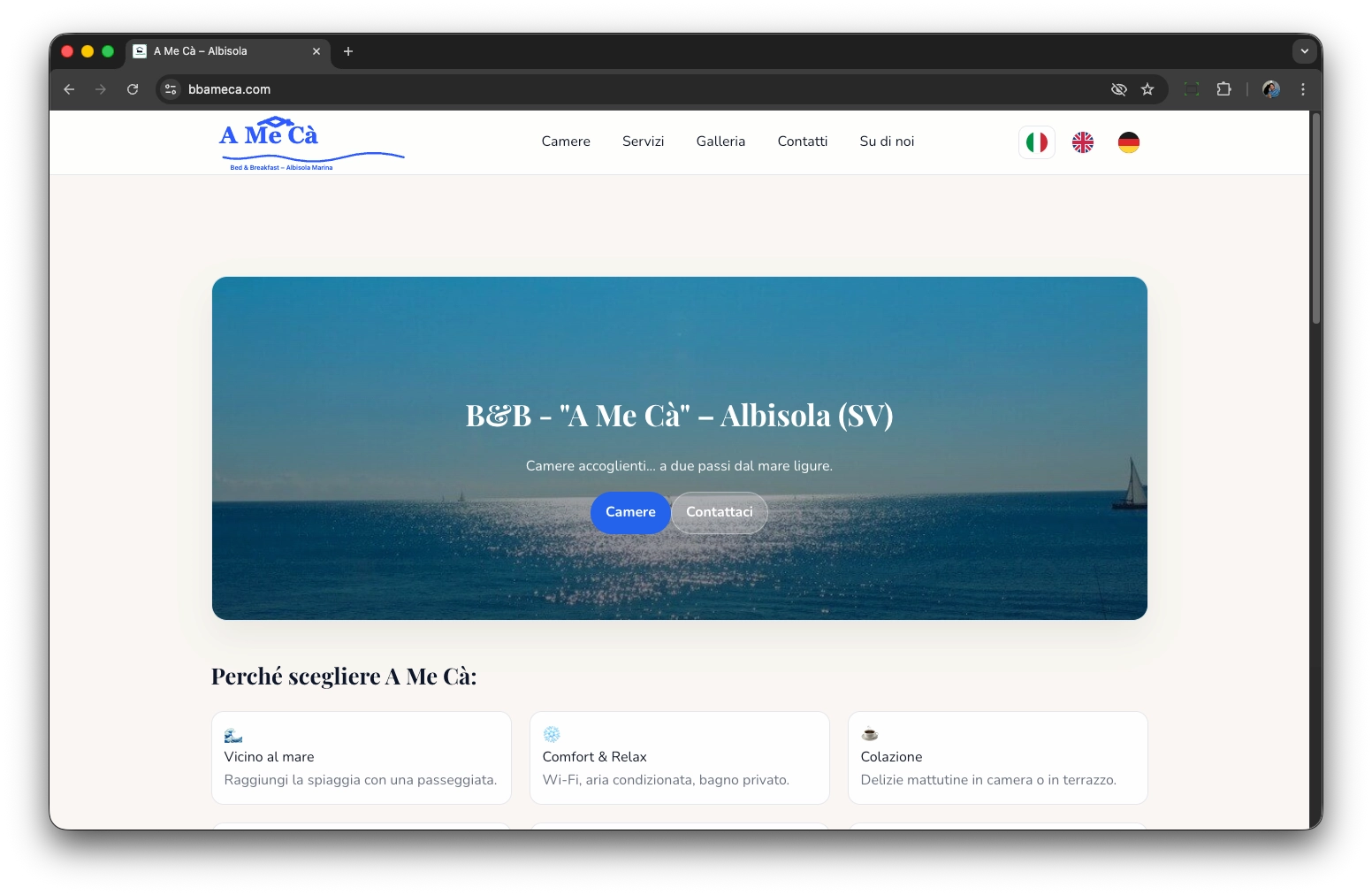This screenshot has width=1372, height=895.
Task: Expand the tab search dropdown arrow
Action: (1304, 51)
